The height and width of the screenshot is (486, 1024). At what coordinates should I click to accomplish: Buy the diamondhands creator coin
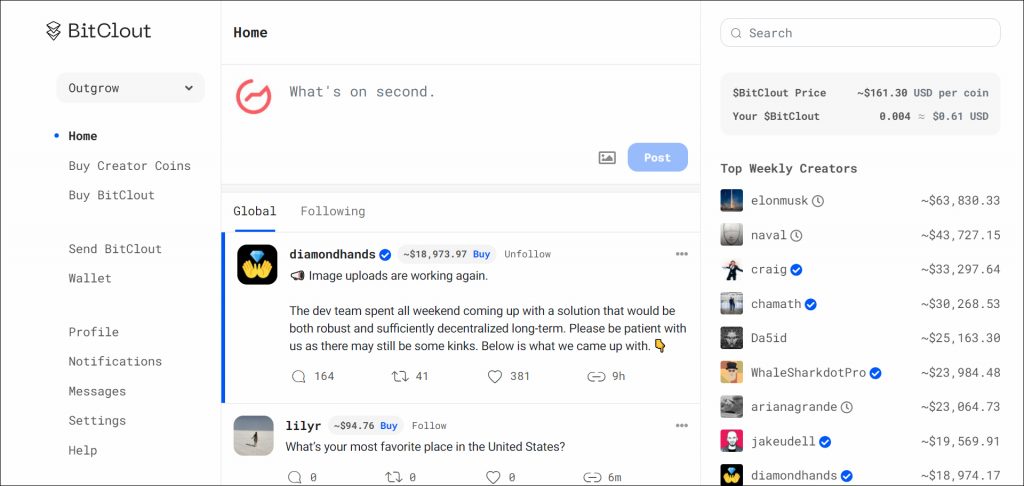482,254
